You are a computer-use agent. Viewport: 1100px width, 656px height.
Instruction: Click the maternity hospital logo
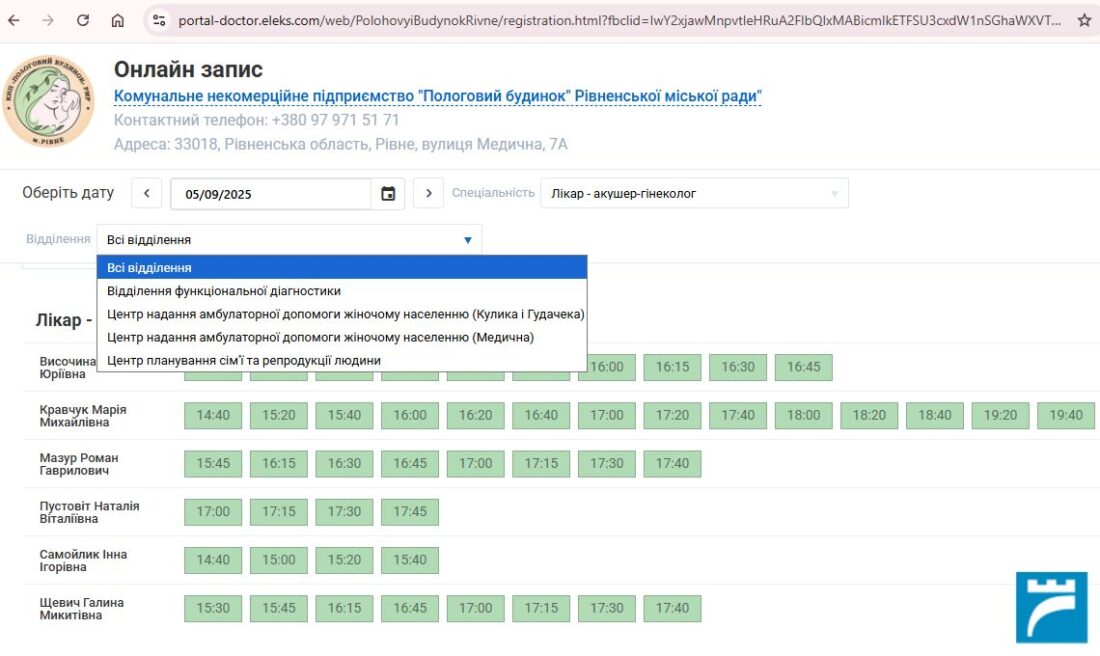click(x=48, y=101)
